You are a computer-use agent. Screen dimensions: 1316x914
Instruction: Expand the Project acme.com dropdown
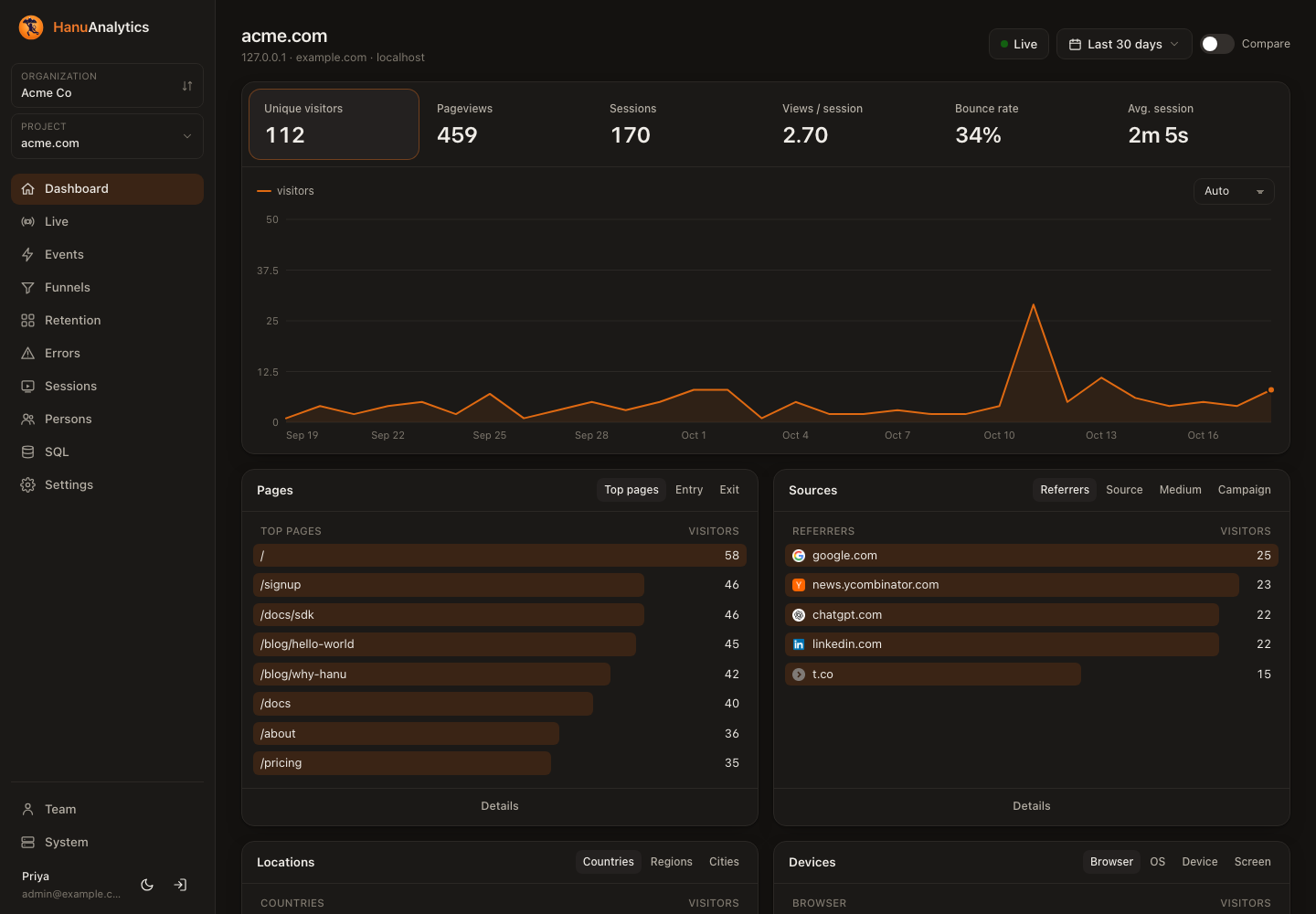(107, 135)
